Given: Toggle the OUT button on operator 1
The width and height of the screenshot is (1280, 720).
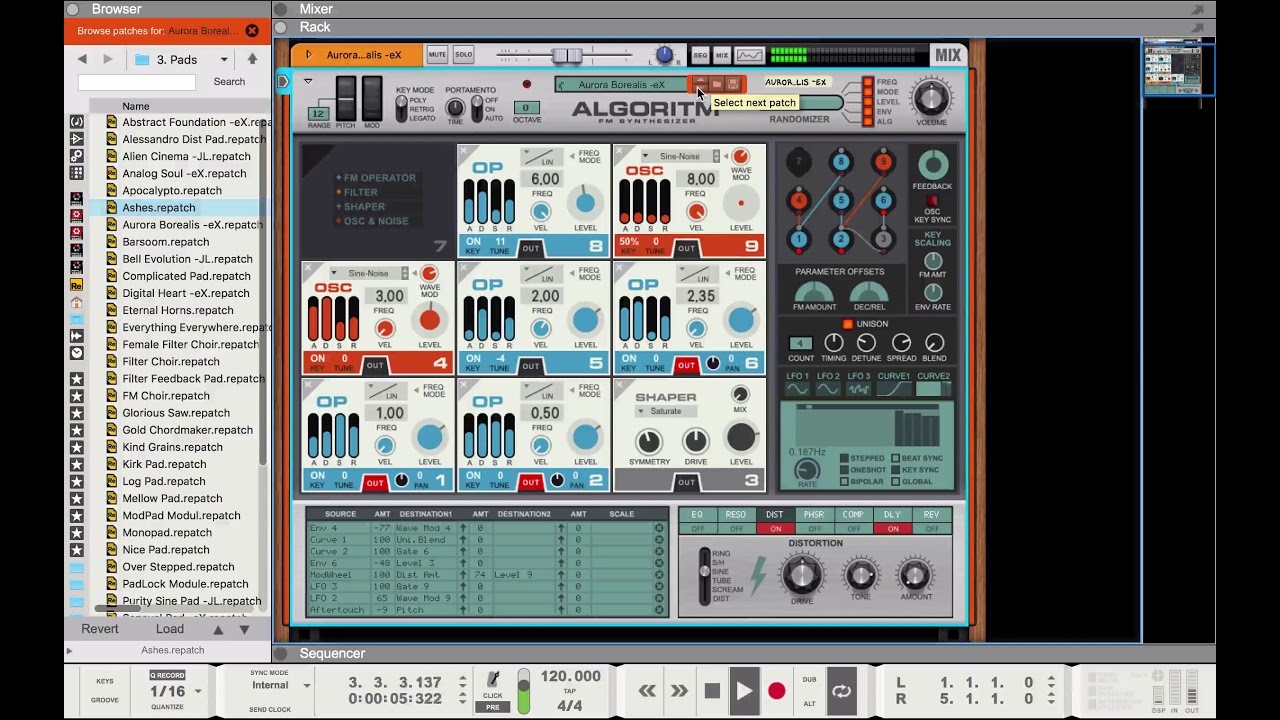Looking at the screenshot, I should click(x=374, y=483).
